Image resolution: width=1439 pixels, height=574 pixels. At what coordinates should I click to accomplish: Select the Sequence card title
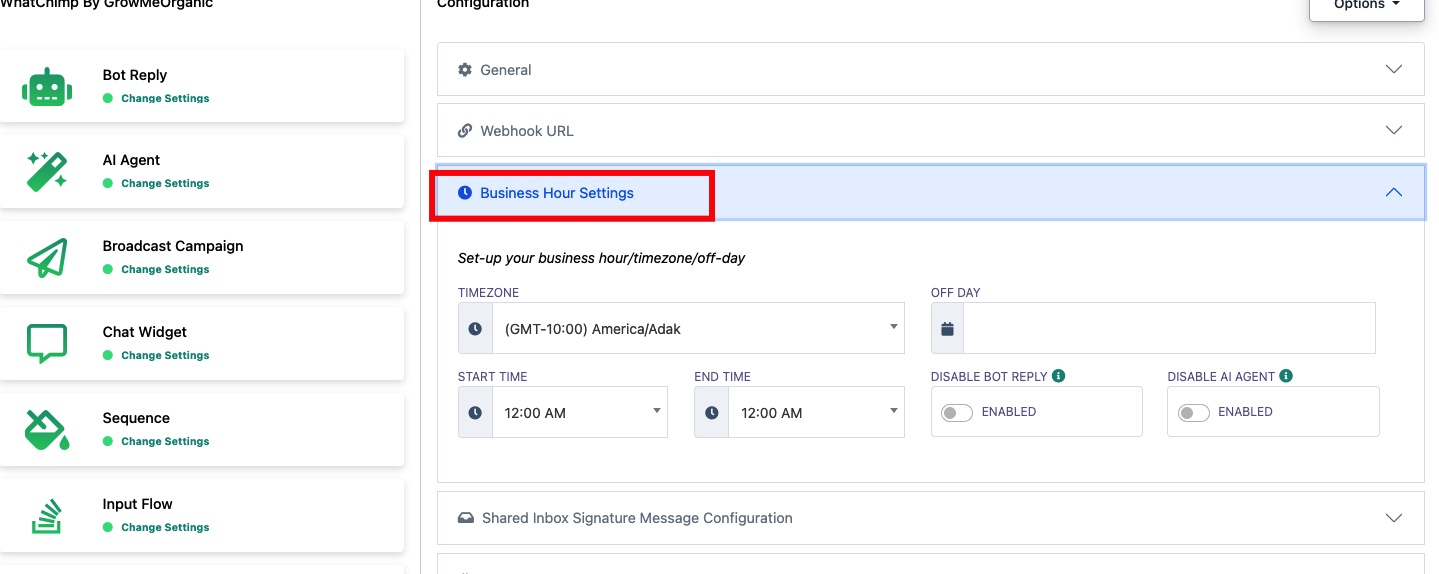136,418
